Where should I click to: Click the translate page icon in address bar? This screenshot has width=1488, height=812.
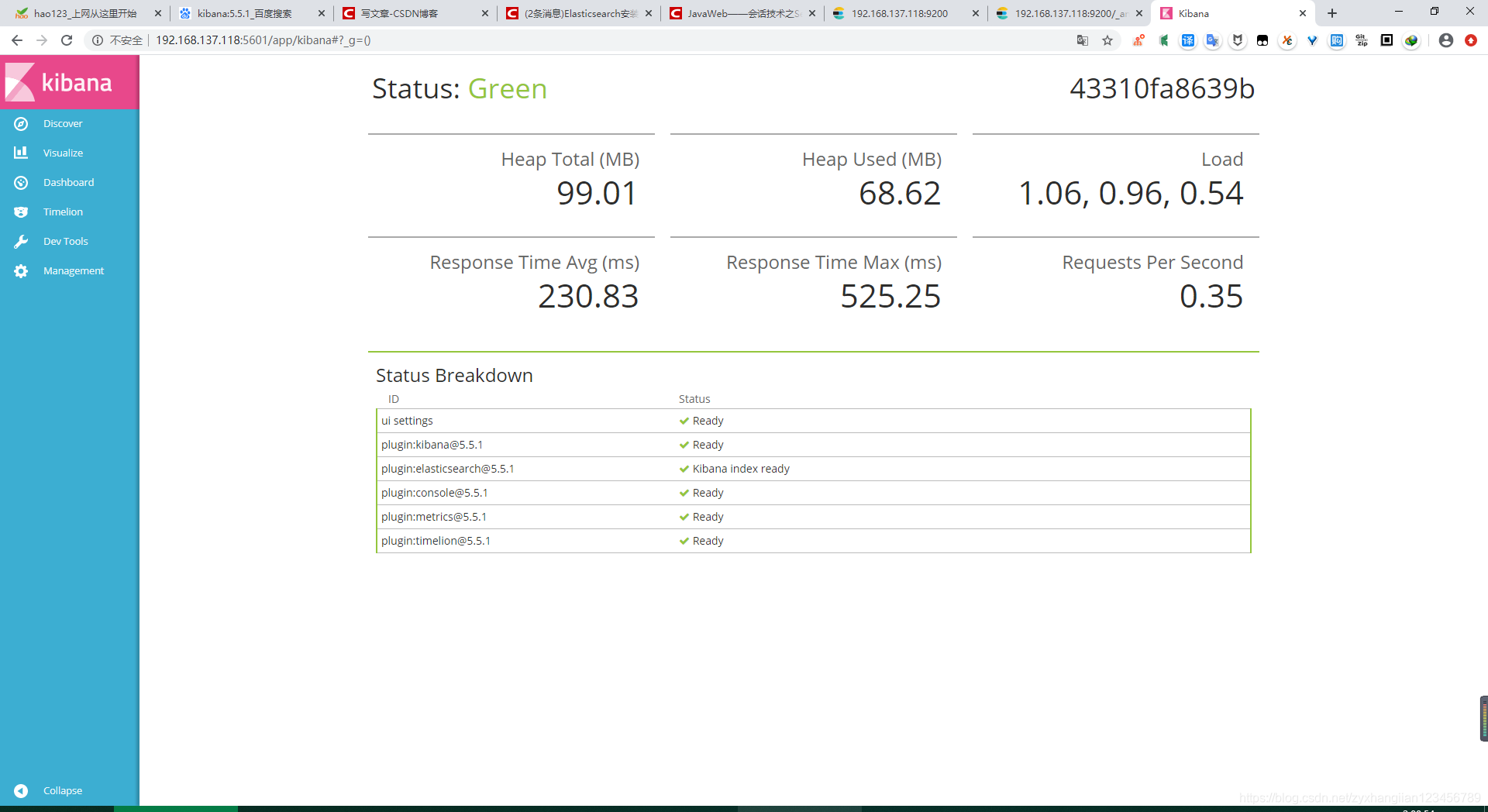(1083, 40)
